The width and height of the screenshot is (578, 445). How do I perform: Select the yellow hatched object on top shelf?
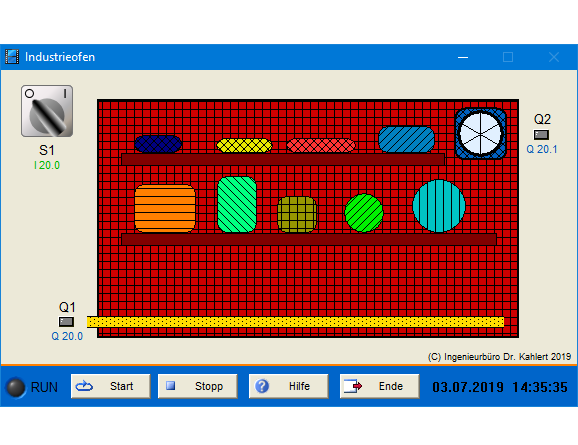click(244, 146)
